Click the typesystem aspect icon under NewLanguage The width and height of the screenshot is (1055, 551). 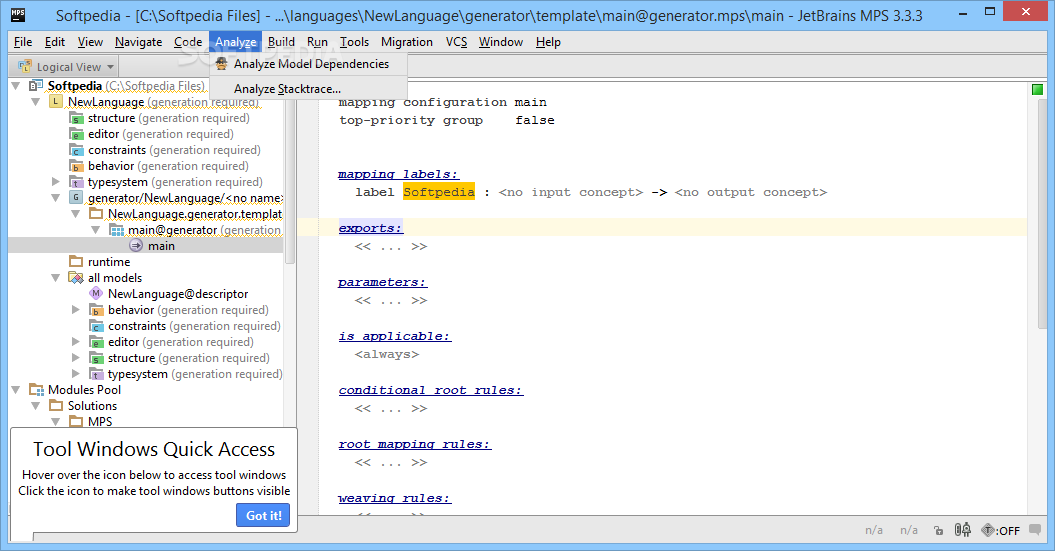[77, 182]
